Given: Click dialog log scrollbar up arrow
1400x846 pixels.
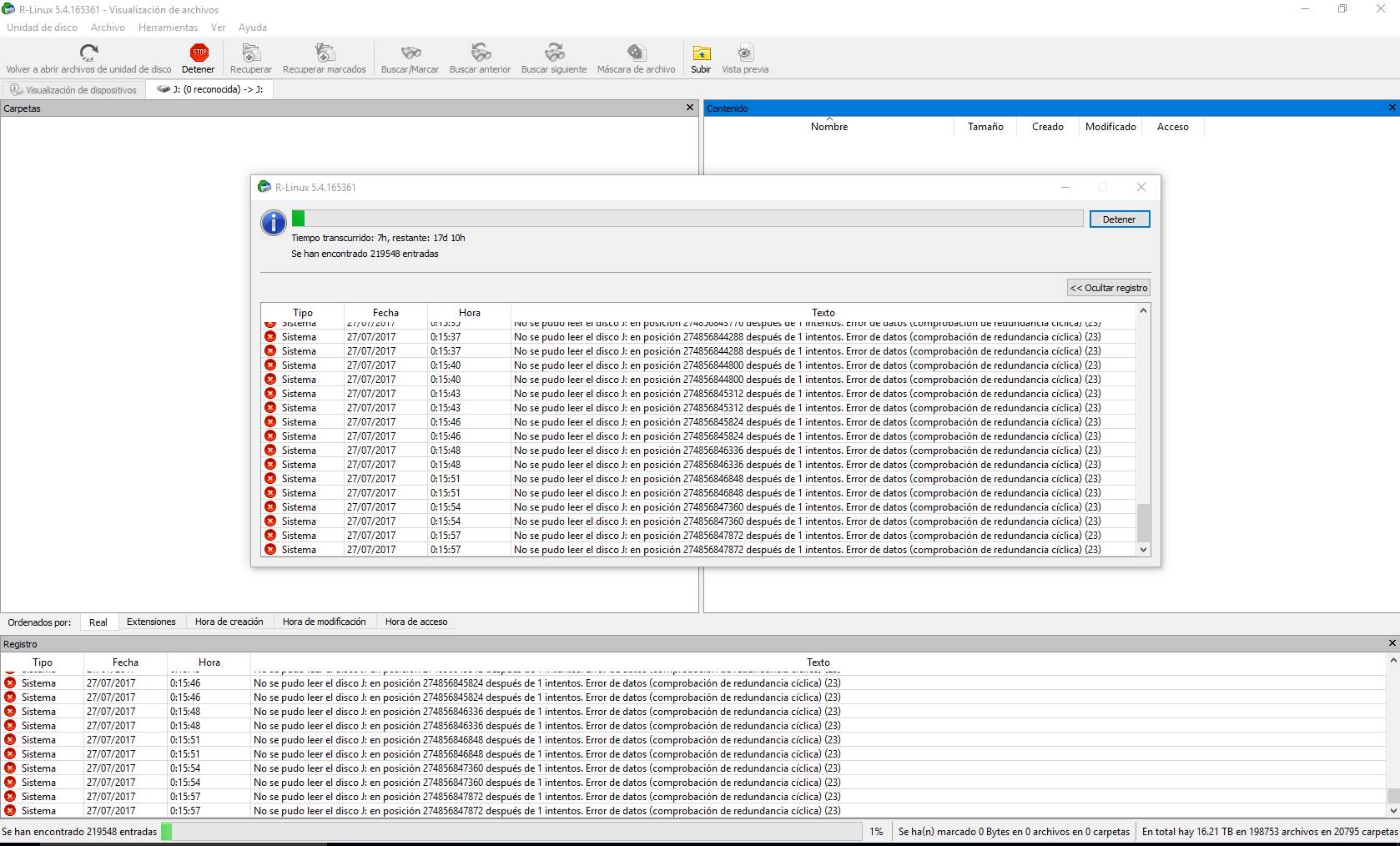Looking at the screenshot, I should click(x=1143, y=310).
